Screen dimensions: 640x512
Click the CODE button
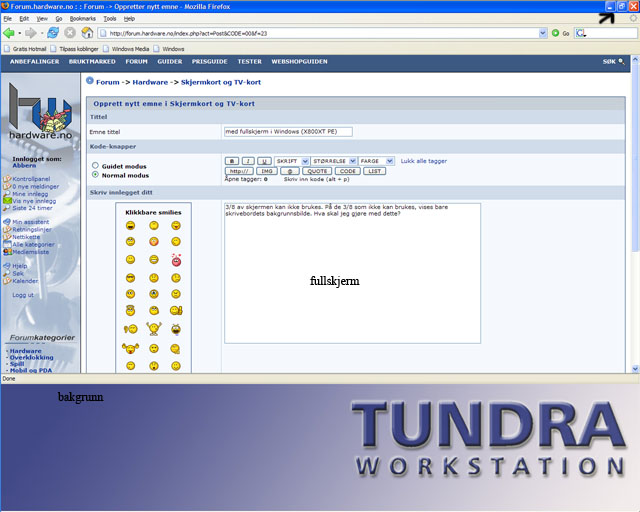pyautogui.click(x=348, y=171)
